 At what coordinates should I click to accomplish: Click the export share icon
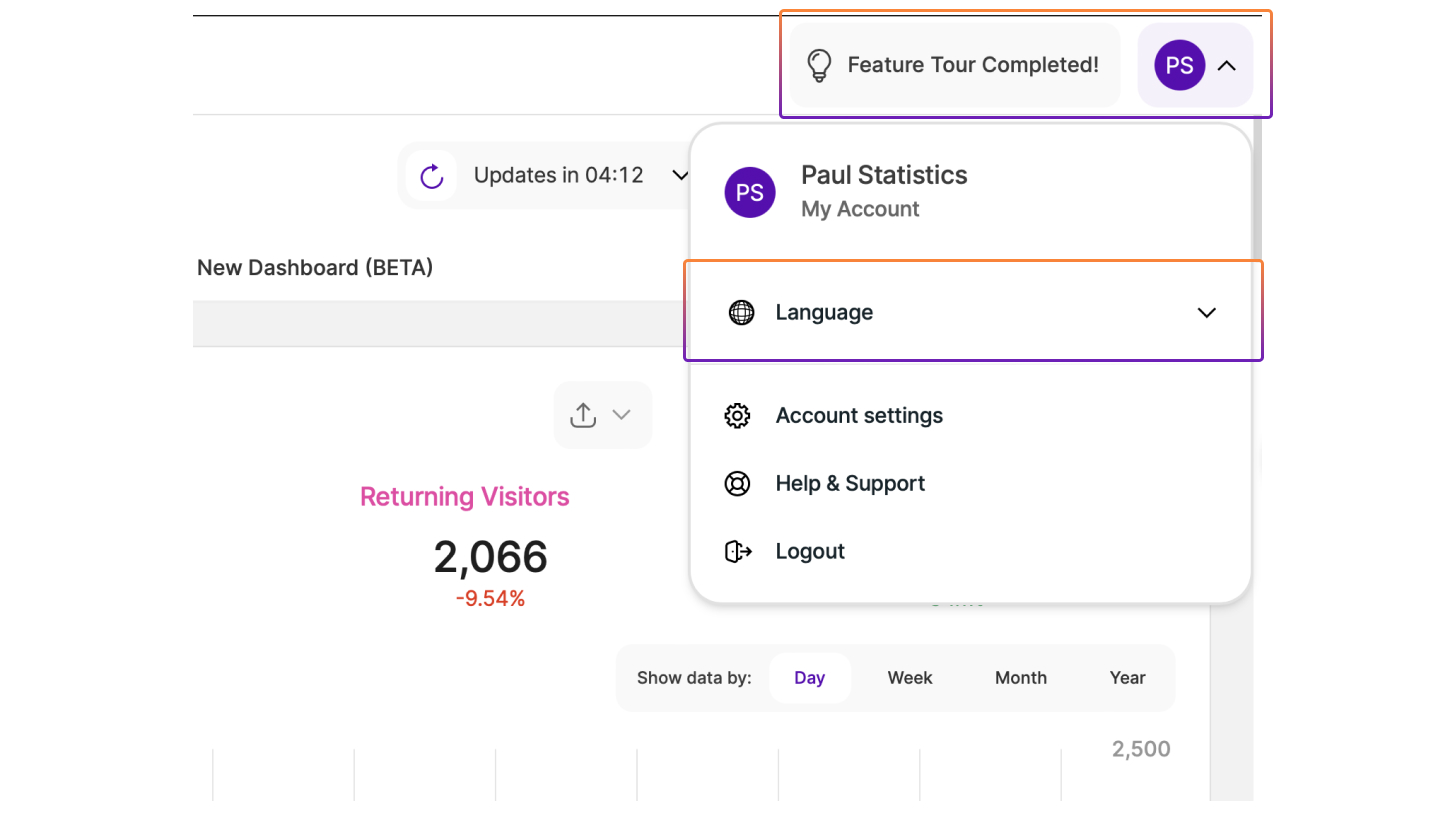(583, 415)
